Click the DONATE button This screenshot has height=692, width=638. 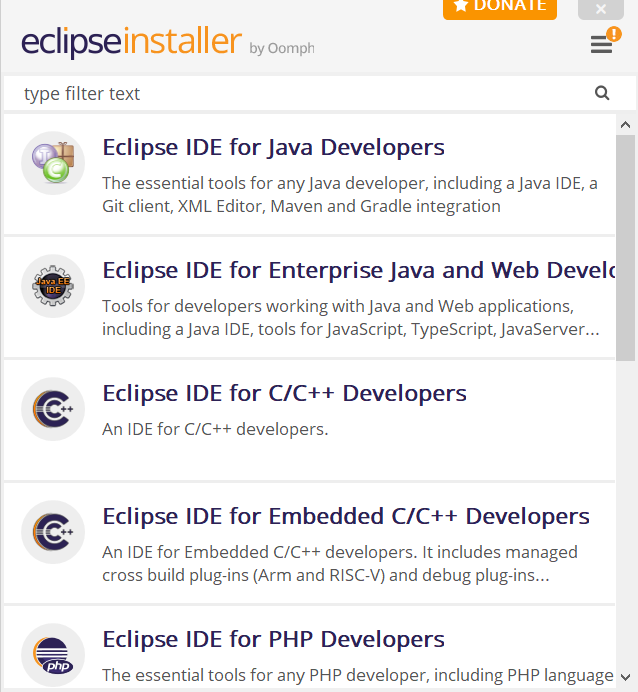(x=500, y=8)
